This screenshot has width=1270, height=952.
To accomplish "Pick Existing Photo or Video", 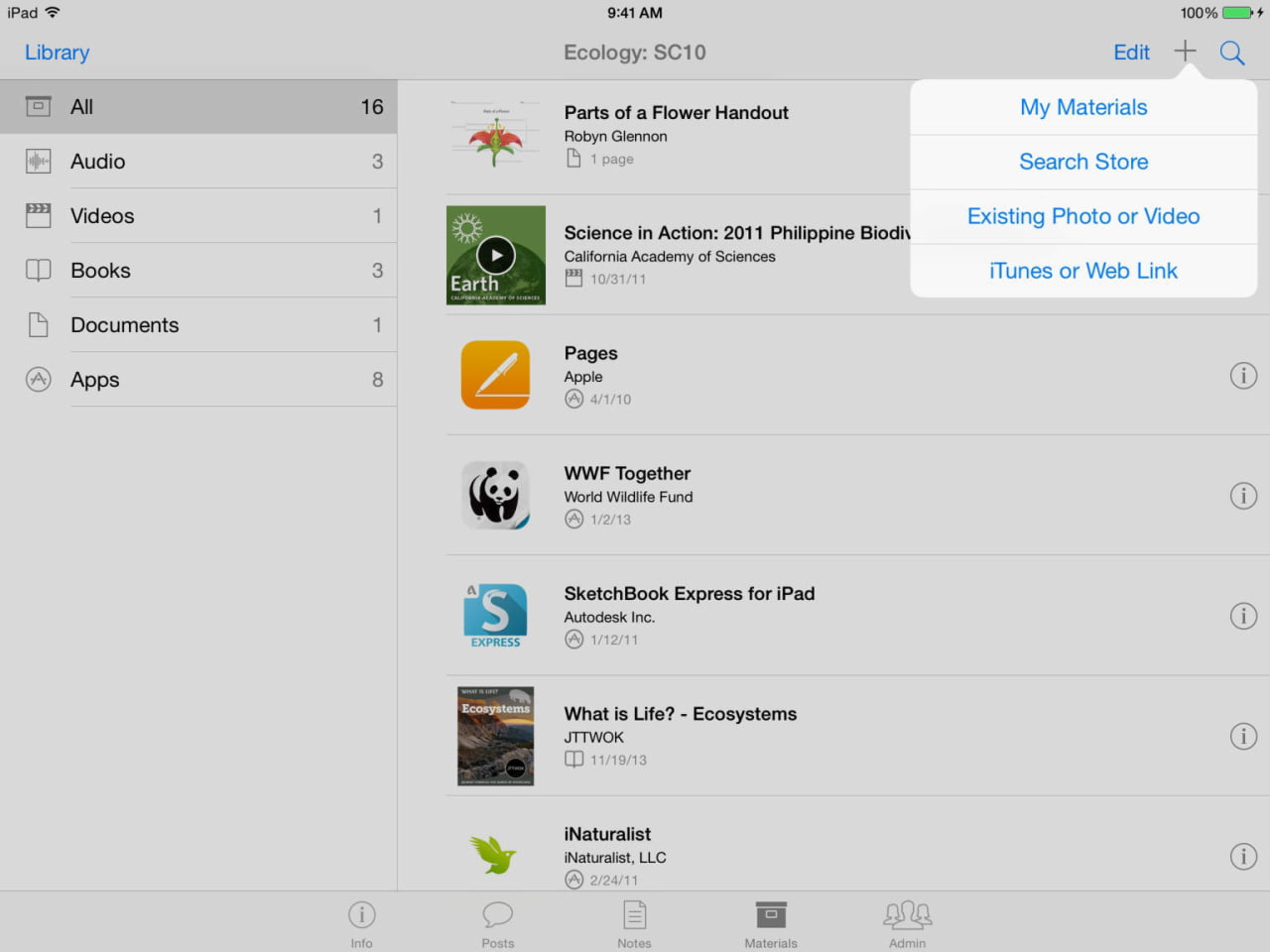I will coord(1083,216).
